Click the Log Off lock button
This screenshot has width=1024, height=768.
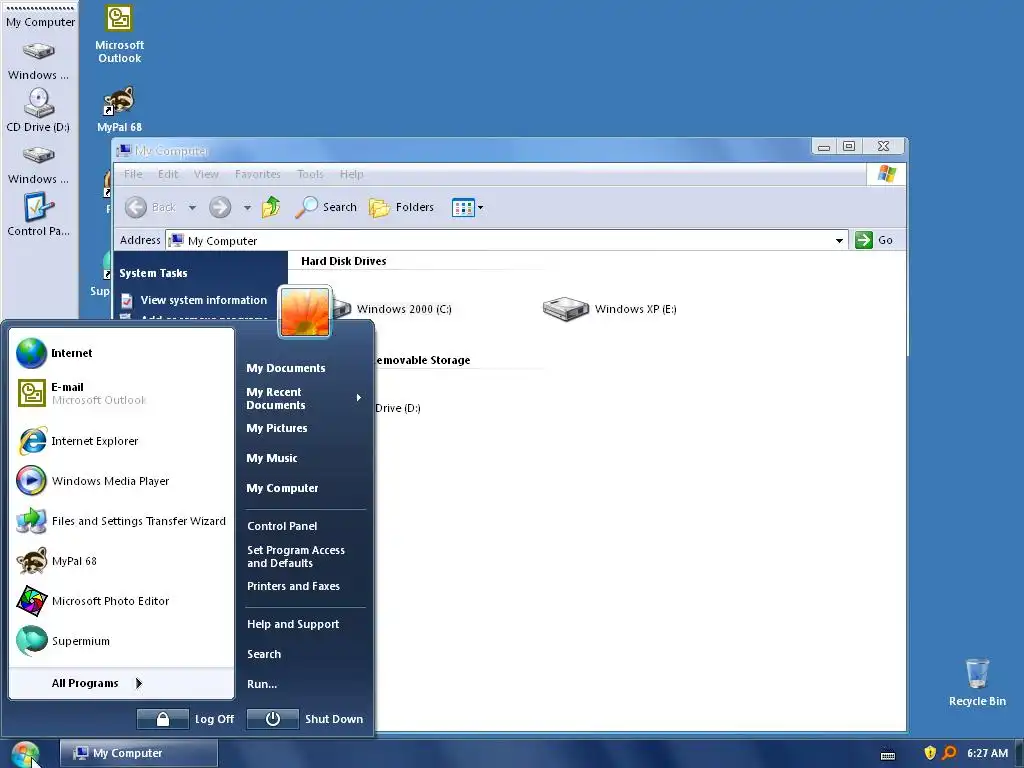[x=163, y=719]
